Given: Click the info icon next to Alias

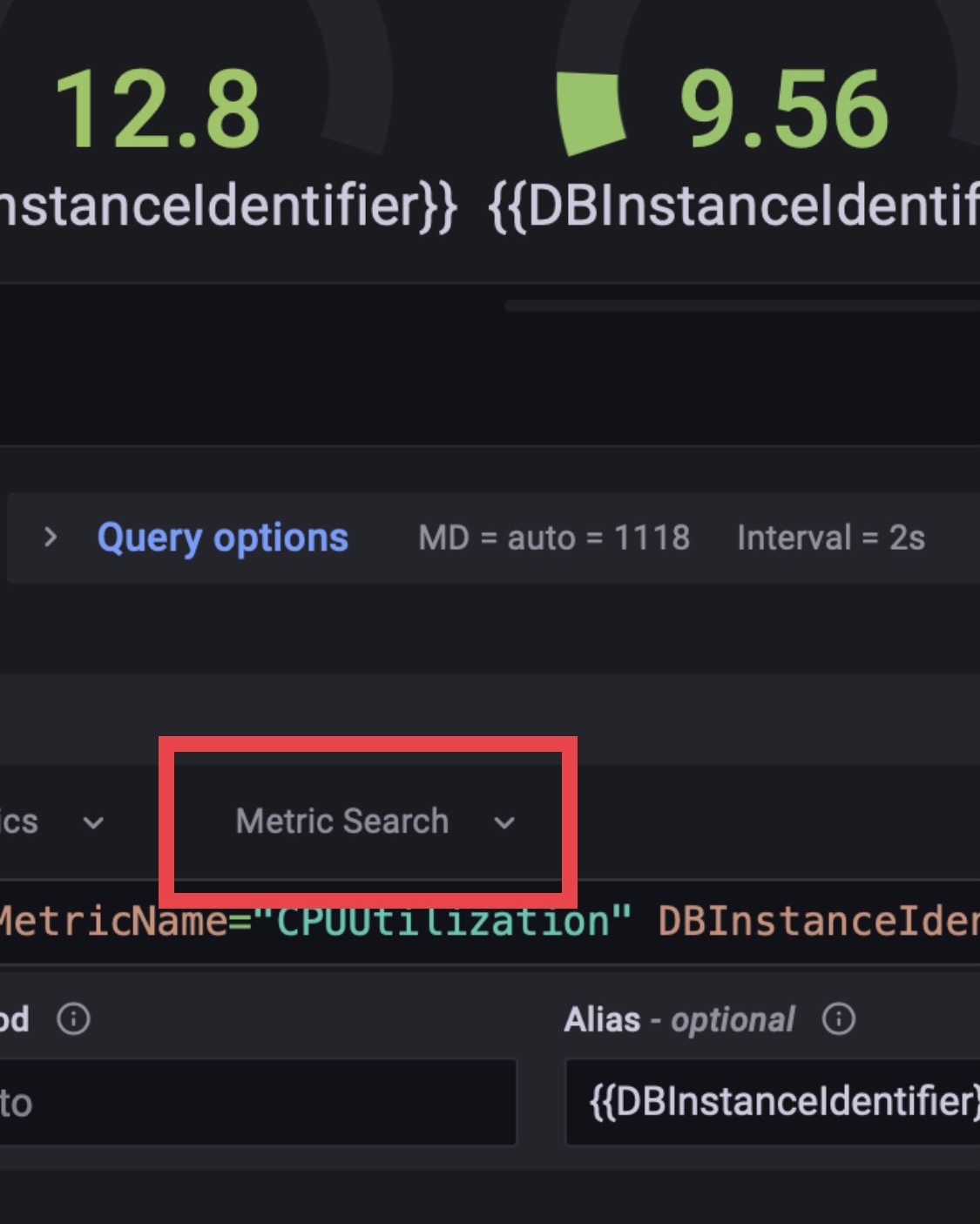Looking at the screenshot, I should point(837,1018).
